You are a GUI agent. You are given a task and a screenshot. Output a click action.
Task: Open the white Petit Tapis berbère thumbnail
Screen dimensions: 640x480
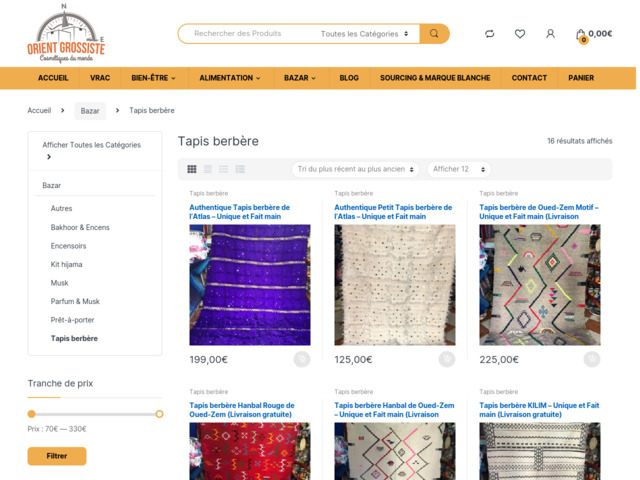click(x=394, y=284)
